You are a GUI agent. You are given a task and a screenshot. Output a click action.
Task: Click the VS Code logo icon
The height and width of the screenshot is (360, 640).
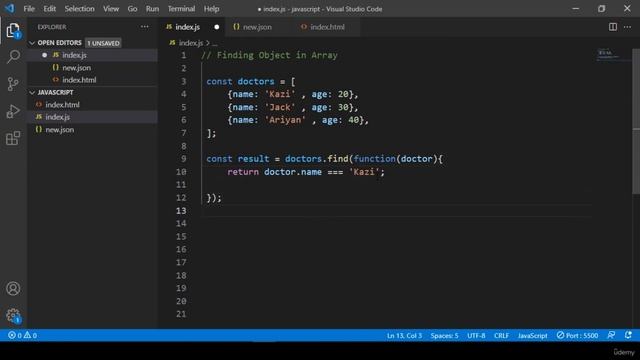[x=10, y=8]
